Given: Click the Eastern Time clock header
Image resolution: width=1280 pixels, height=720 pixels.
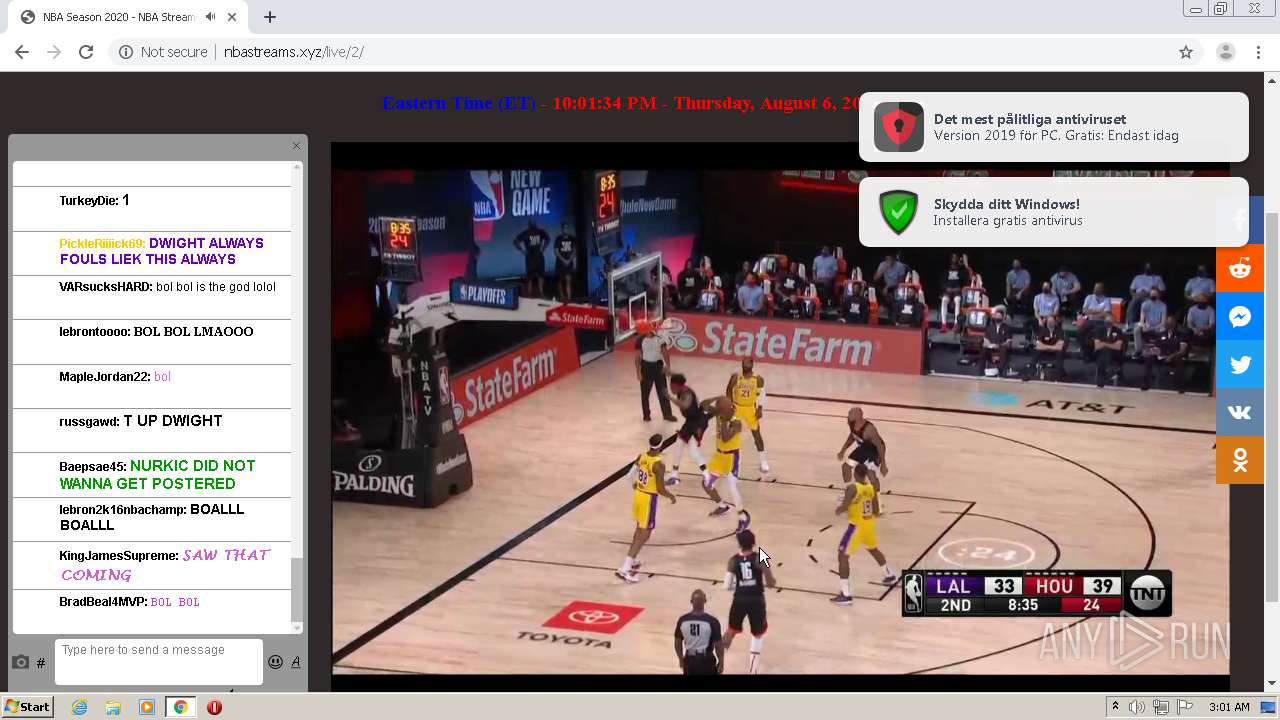Looking at the screenshot, I should click(620, 103).
